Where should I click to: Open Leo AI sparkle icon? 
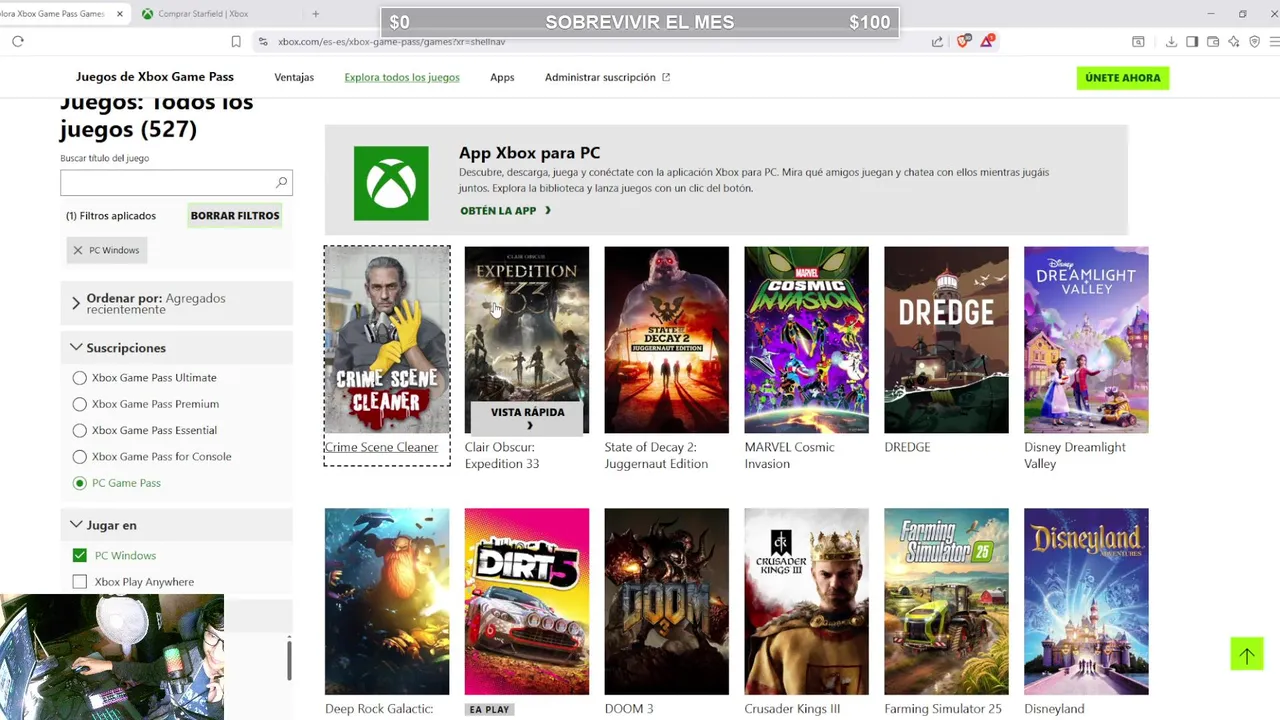pyautogui.click(x=1234, y=41)
